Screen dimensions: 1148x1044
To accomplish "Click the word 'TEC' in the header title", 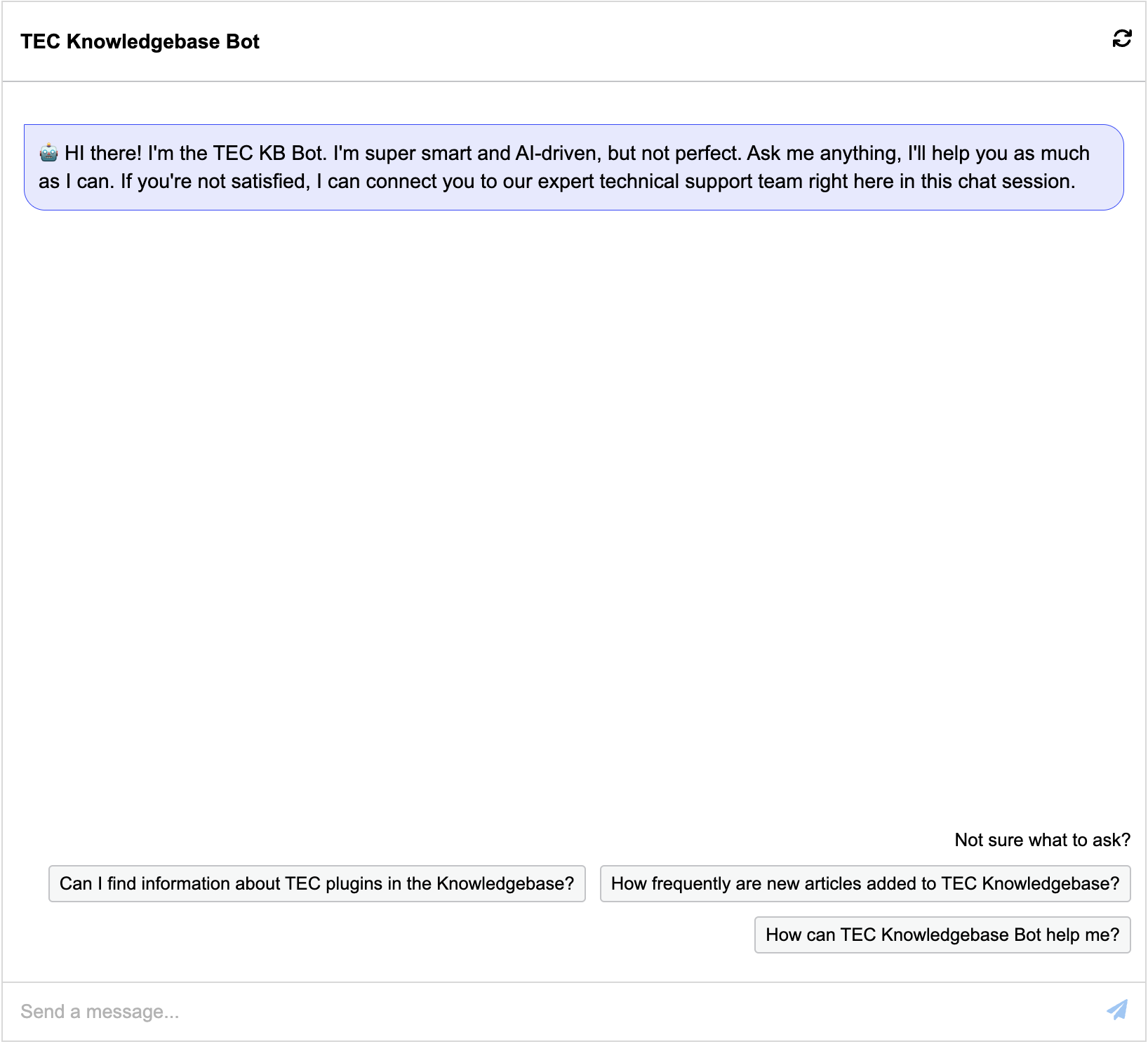I will pyautogui.click(x=40, y=41).
